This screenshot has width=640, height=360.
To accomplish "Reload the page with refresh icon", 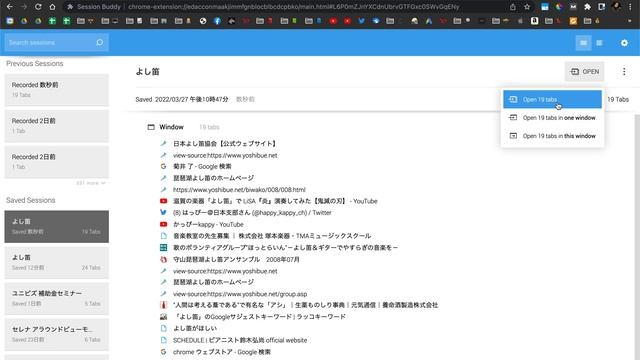I will tap(38, 7).
